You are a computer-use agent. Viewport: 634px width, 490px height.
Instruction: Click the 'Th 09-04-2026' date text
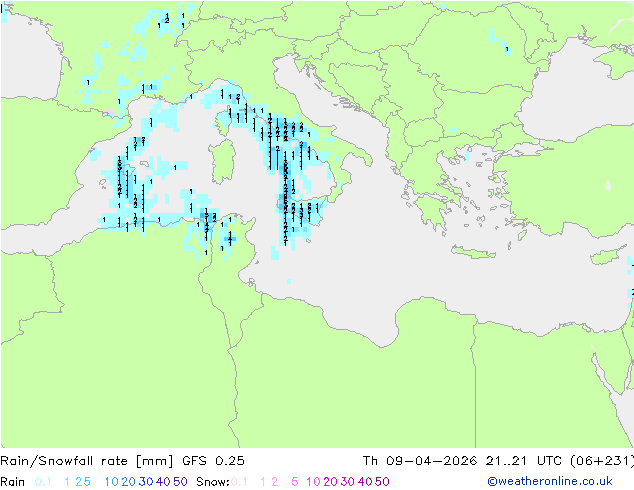click(420, 461)
